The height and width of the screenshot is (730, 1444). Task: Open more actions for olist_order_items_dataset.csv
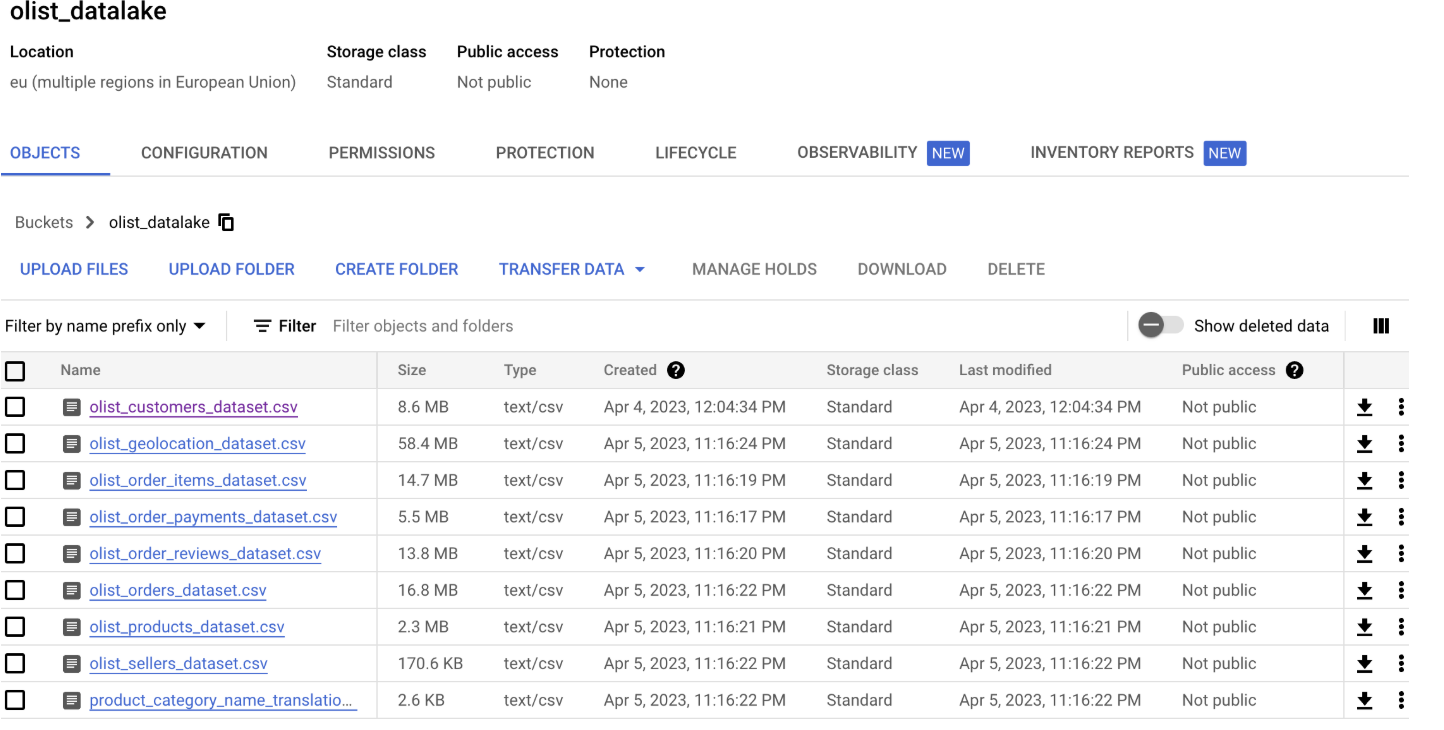click(x=1401, y=480)
